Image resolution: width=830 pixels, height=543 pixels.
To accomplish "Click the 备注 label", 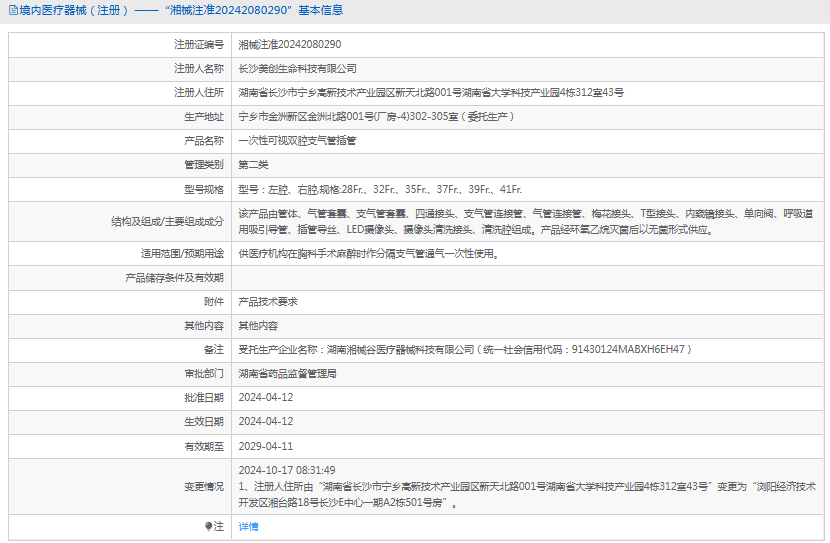I will tap(214, 350).
